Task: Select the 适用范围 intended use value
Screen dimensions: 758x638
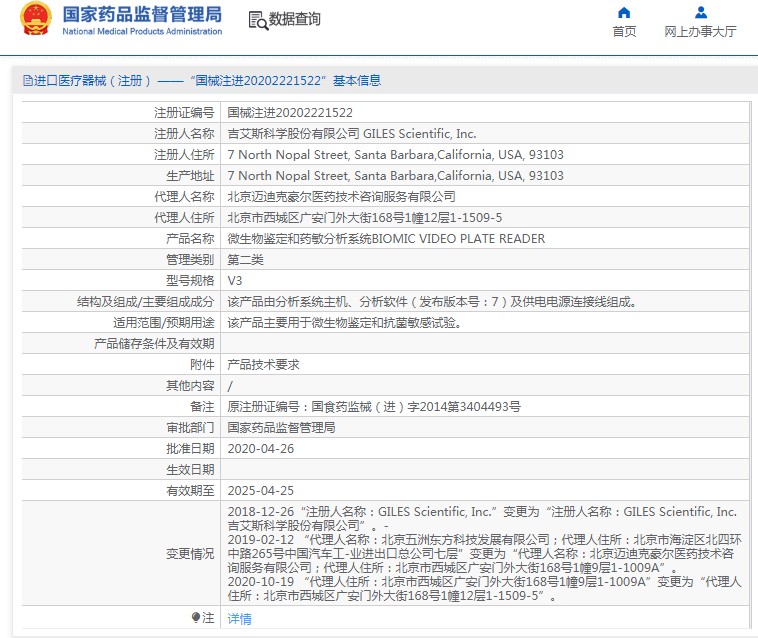Action: coord(345,322)
